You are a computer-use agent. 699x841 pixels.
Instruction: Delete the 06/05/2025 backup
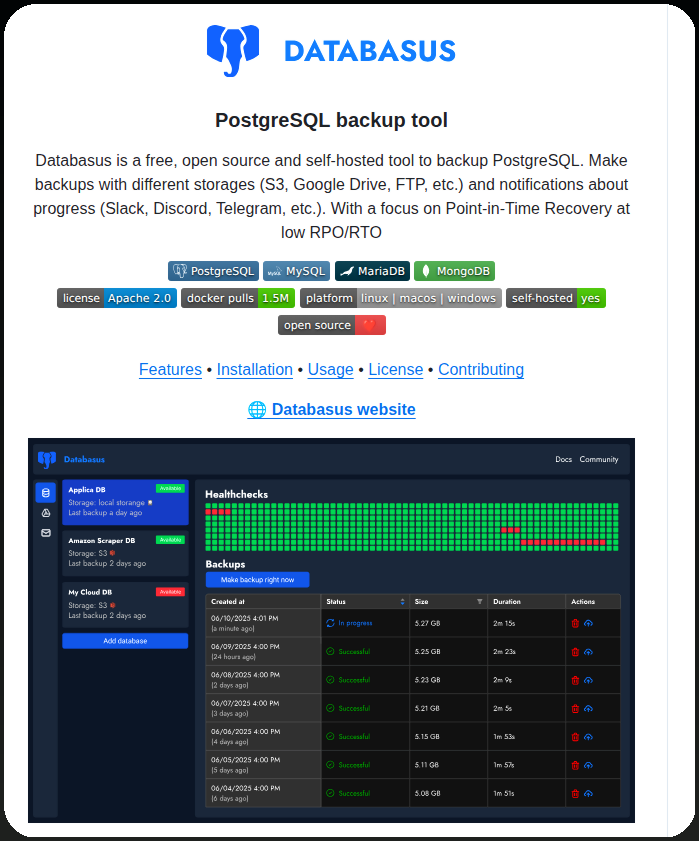point(575,765)
